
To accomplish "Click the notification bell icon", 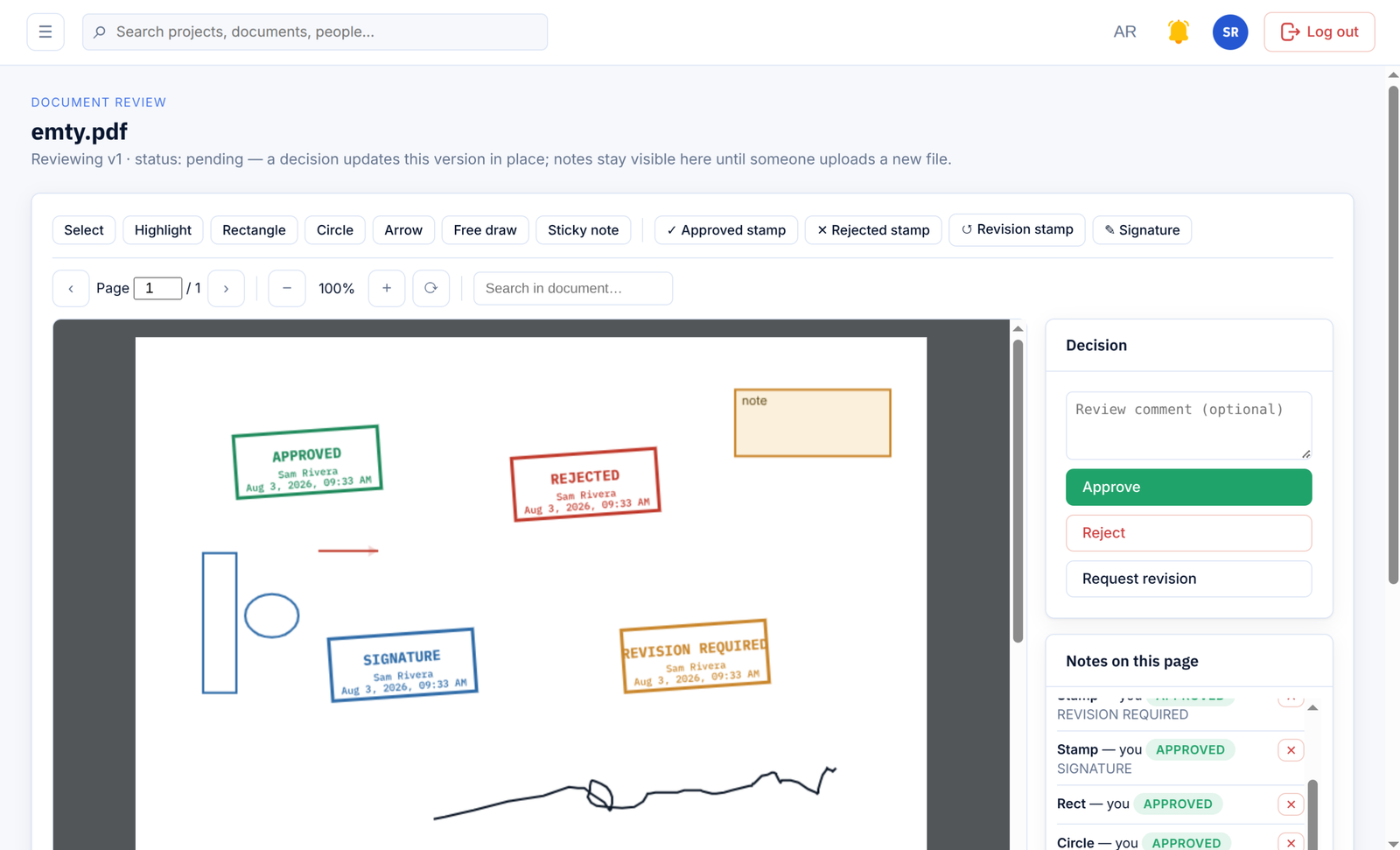I will (x=1179, y=32).
